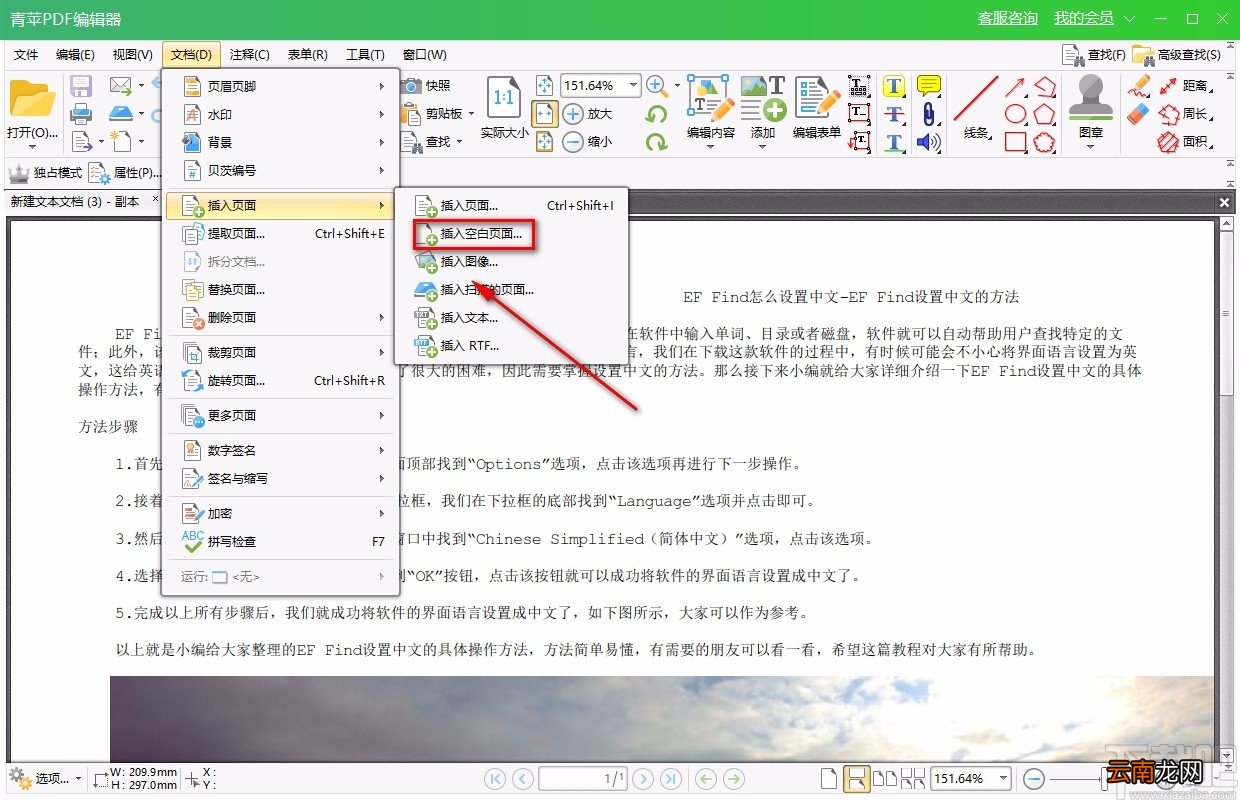The height and width of the screenshot is (800, 1240).
Task: Select the Strikeout text tool
Action: coord(894,114)
